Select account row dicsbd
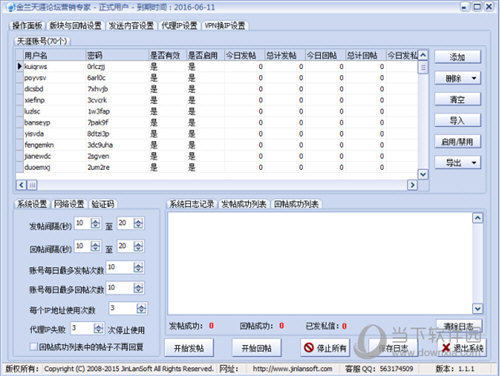The width and height of the screenshot is (500, 376). point(217,89)
